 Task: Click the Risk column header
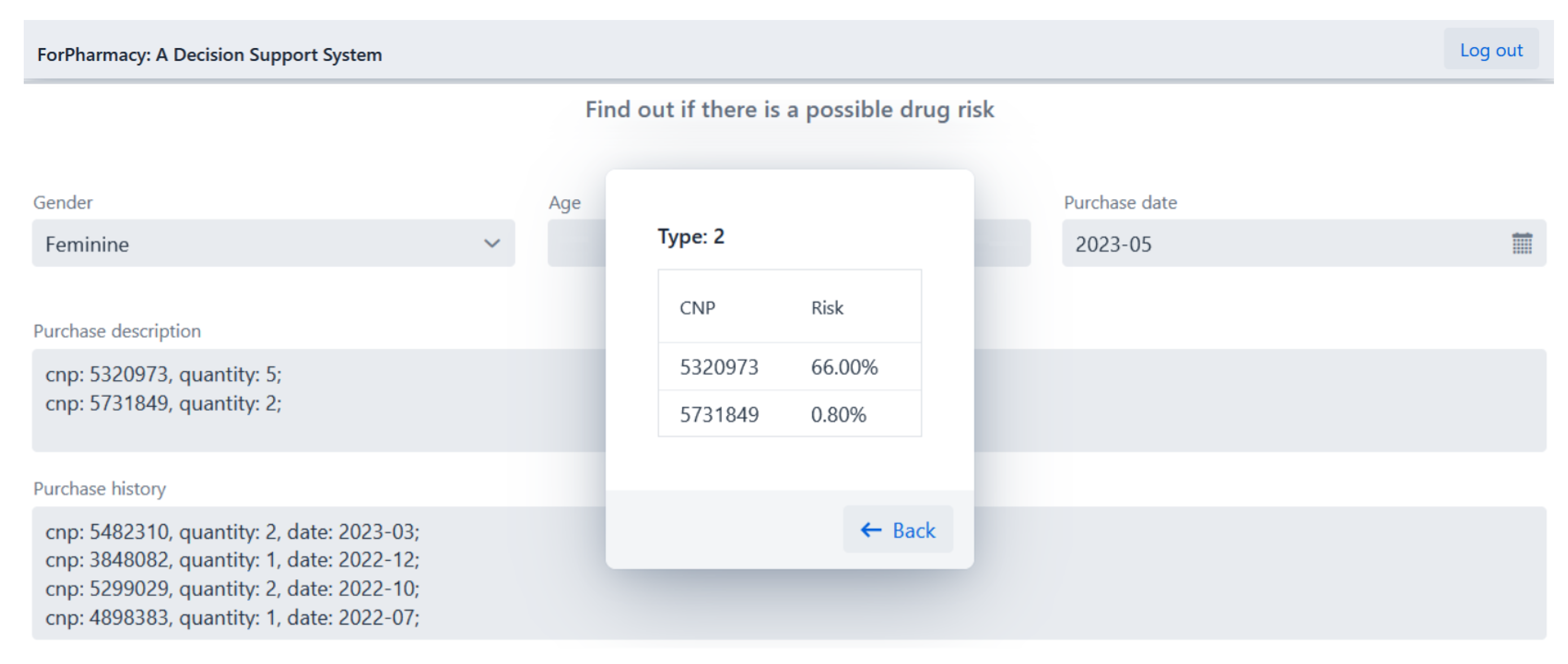click(827, 308)
